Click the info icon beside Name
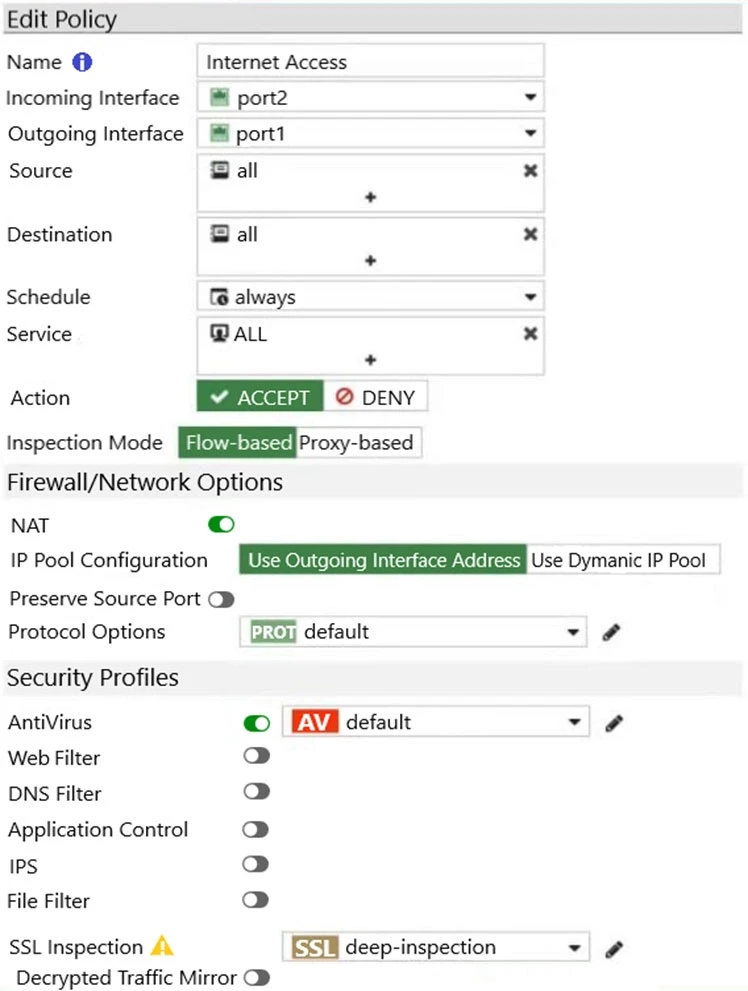This screenshot has width=748, height=991. click(82, 62)
